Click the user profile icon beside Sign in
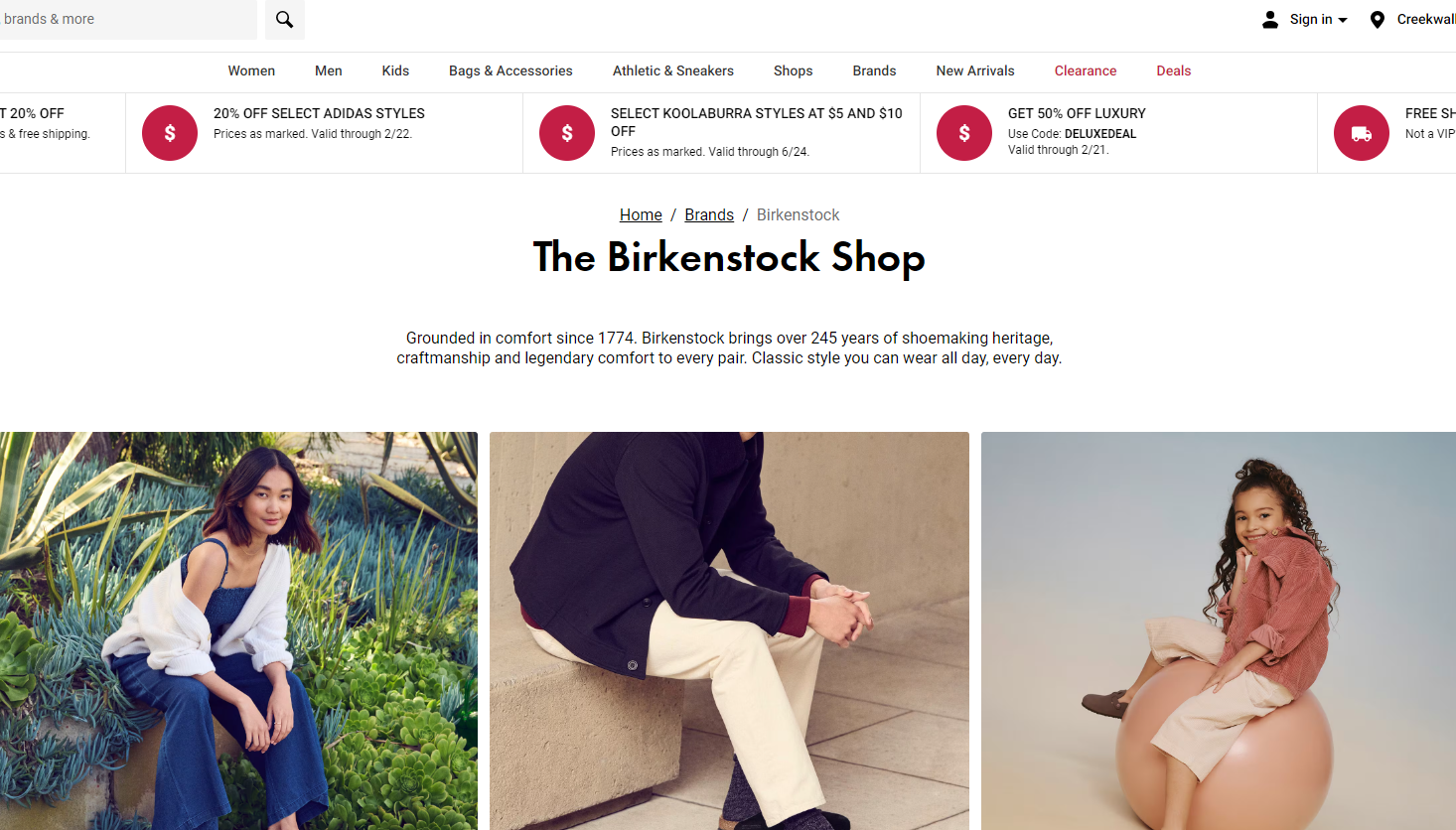 1270,20
